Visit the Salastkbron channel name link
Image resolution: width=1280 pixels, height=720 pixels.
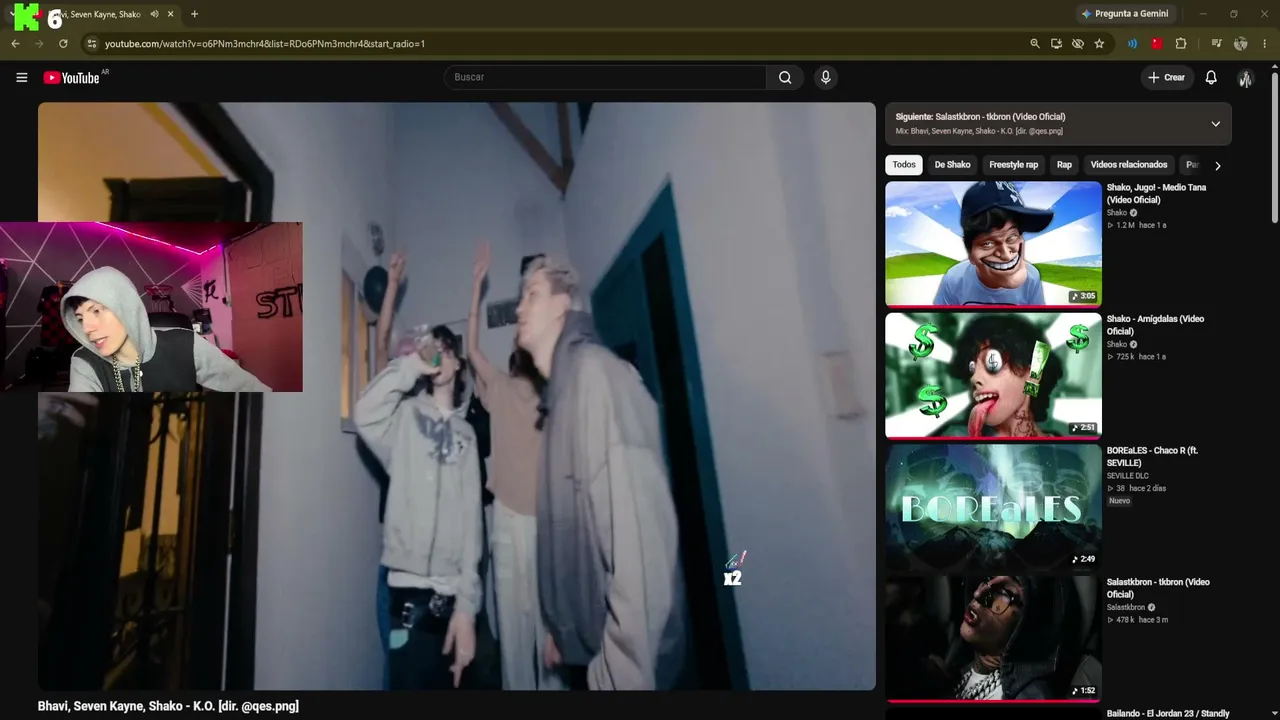1126,607
